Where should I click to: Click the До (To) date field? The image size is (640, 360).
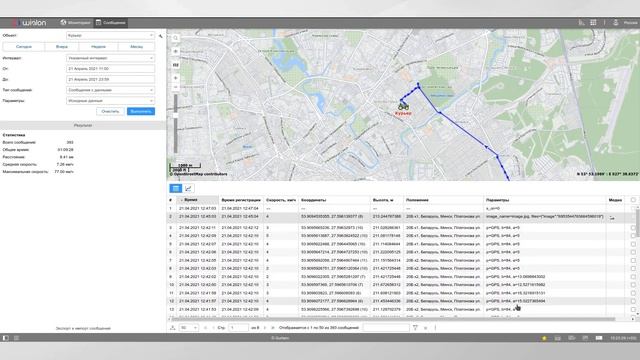pyautogui.click(x=111, y=79)
